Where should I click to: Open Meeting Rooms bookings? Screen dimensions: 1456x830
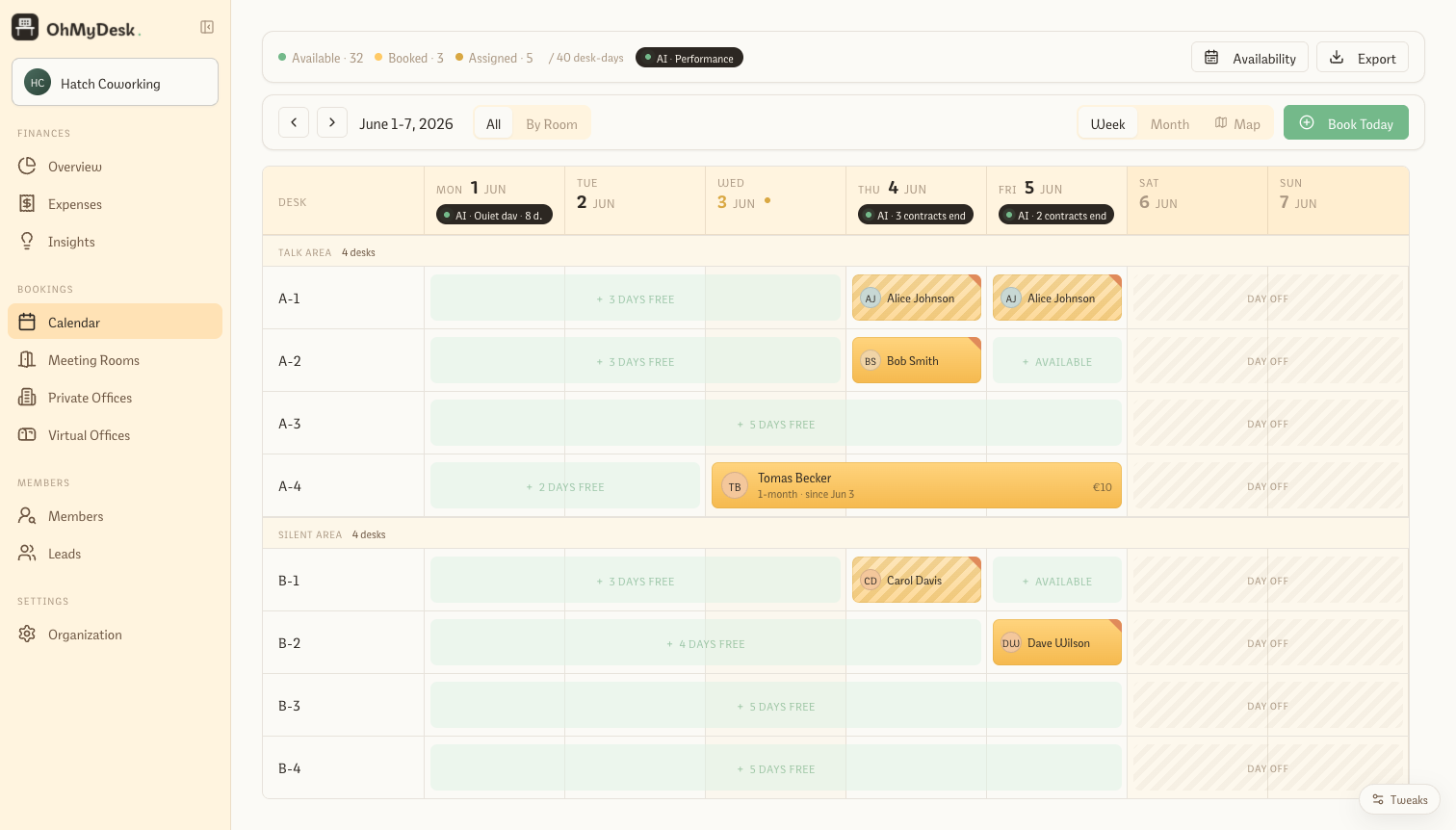coord(115,360)
